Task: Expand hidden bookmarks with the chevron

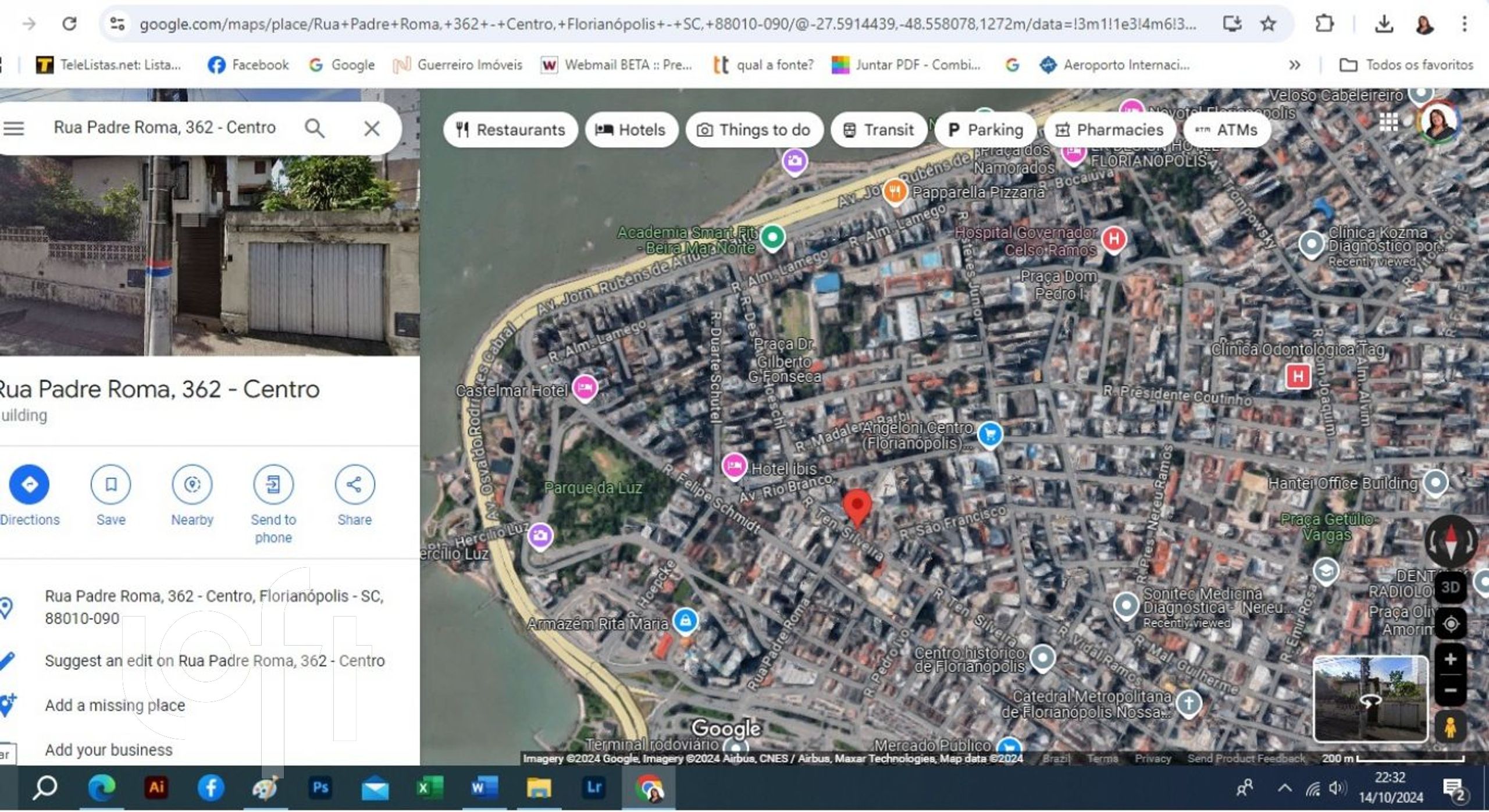Action: point(1294,65)
